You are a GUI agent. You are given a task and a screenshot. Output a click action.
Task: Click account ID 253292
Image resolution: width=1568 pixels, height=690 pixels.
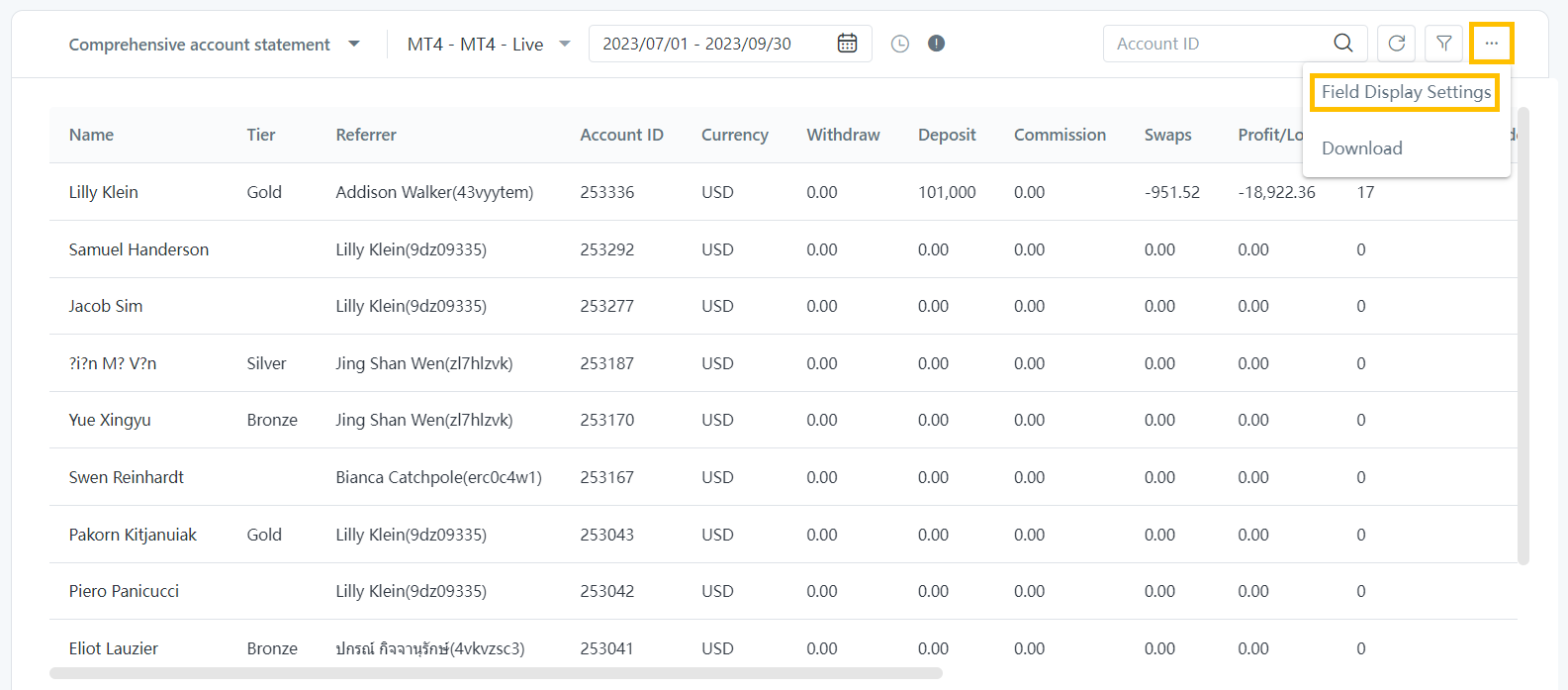606,249
